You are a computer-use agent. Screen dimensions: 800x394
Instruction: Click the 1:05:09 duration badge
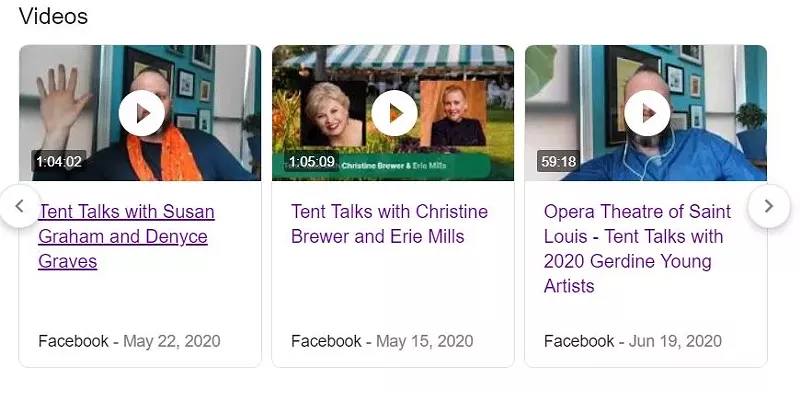tap(312, 162)
